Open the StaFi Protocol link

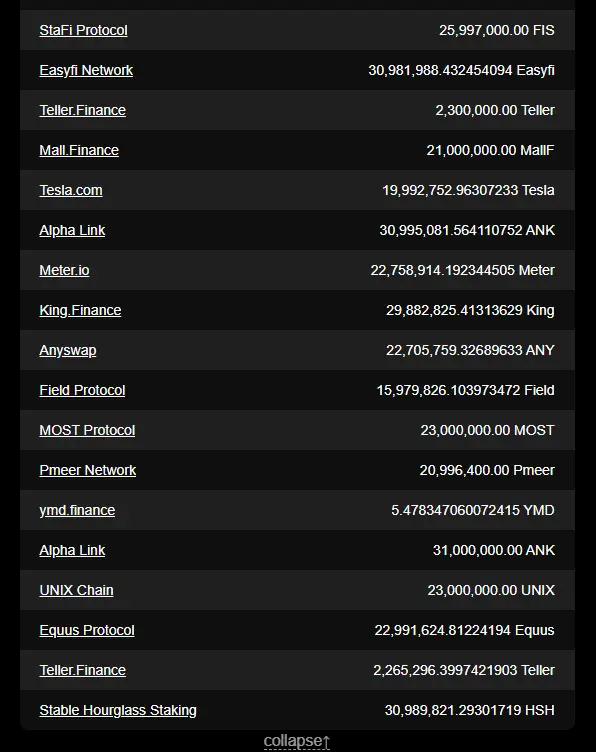83,30
